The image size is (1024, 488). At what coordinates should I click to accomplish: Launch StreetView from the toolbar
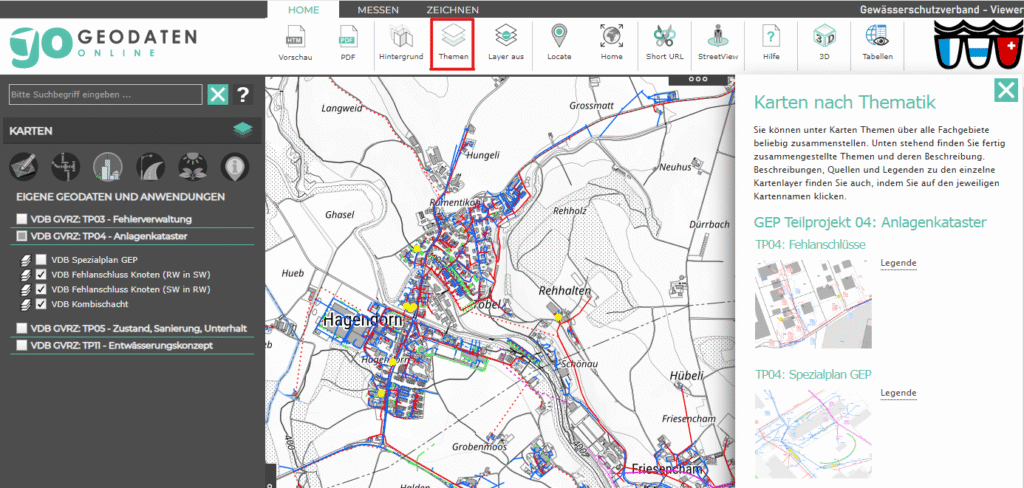click(x=716, y=44)
